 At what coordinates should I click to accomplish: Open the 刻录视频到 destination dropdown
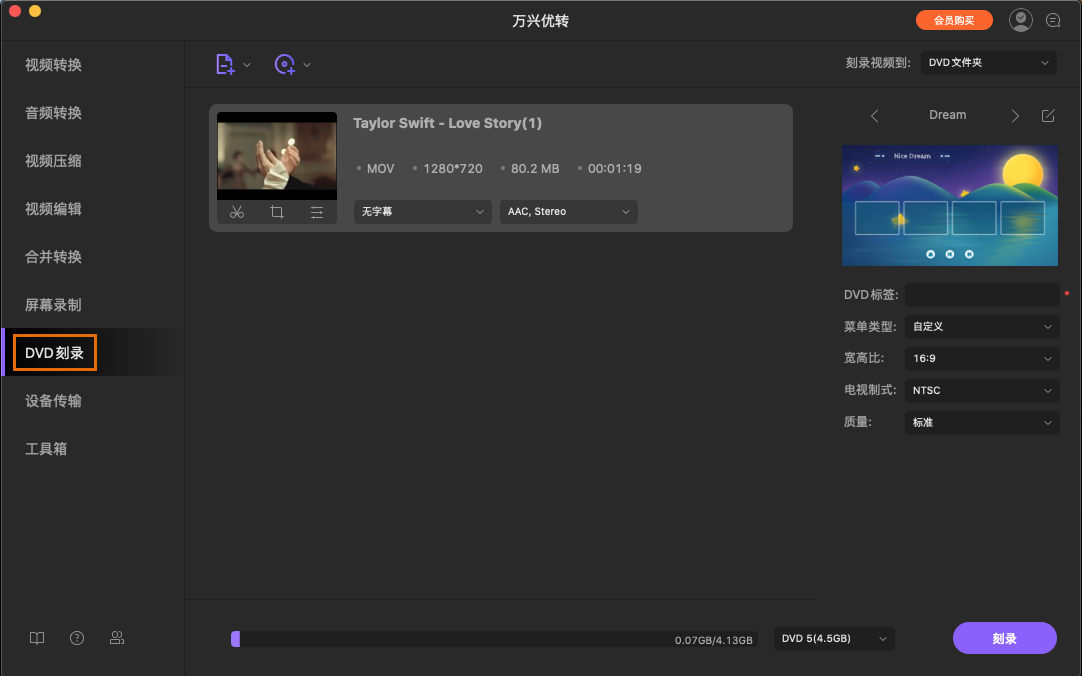(x=988, y=62)
